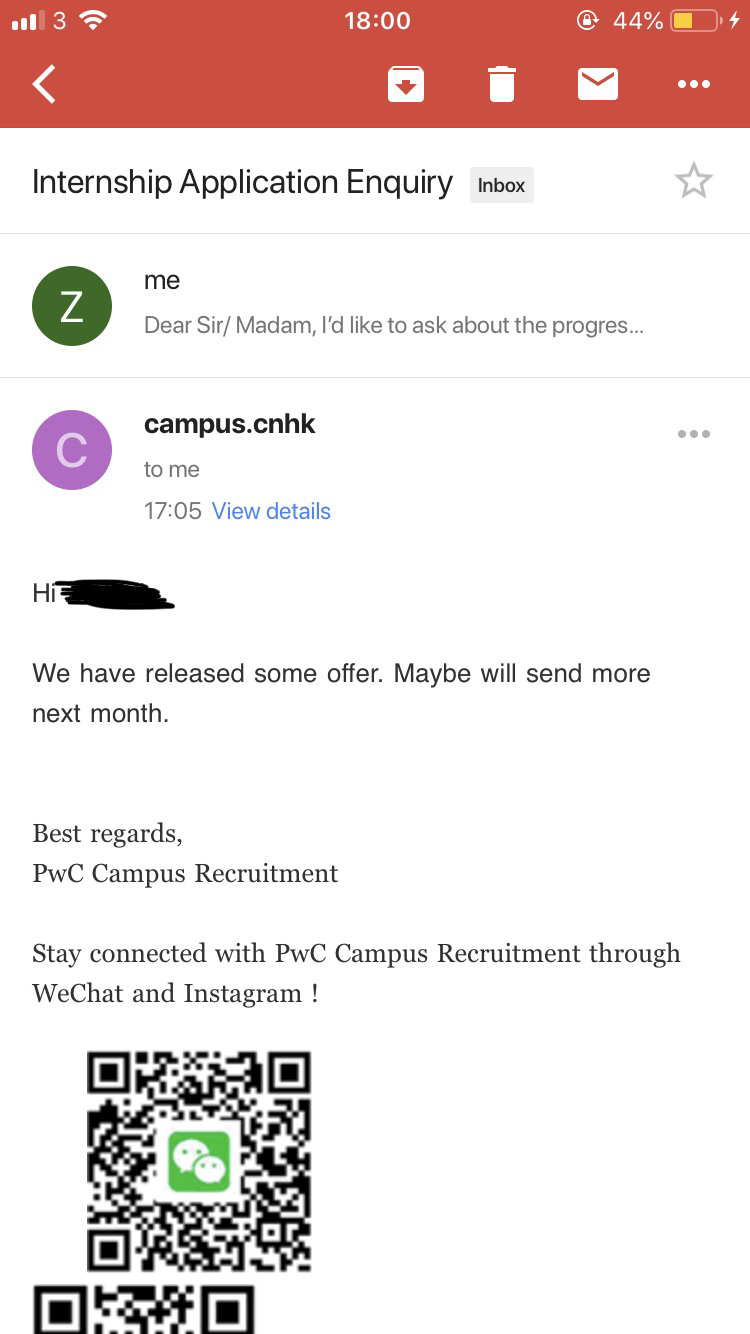Tap the purple C sender avatar
Screen dimensions: 750x1334
tap(72, 450)
